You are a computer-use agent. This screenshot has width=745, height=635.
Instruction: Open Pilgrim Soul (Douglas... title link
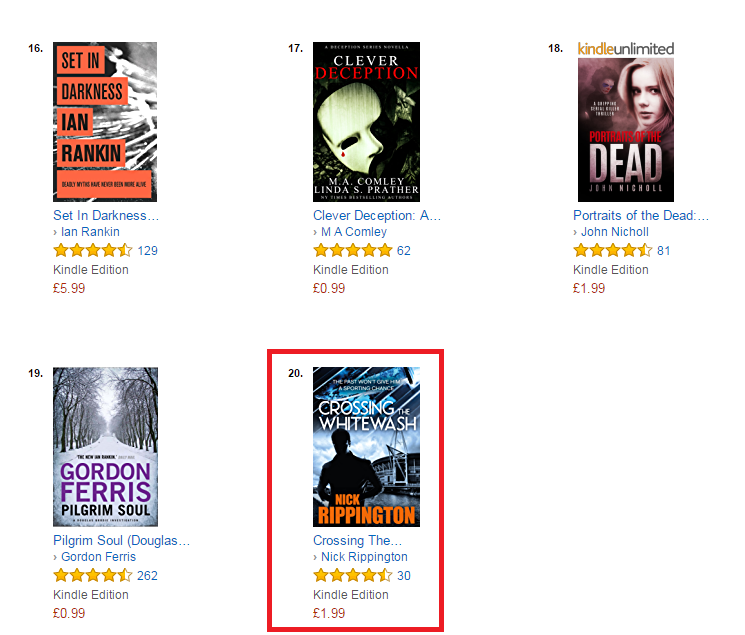[x=122, y=541]
